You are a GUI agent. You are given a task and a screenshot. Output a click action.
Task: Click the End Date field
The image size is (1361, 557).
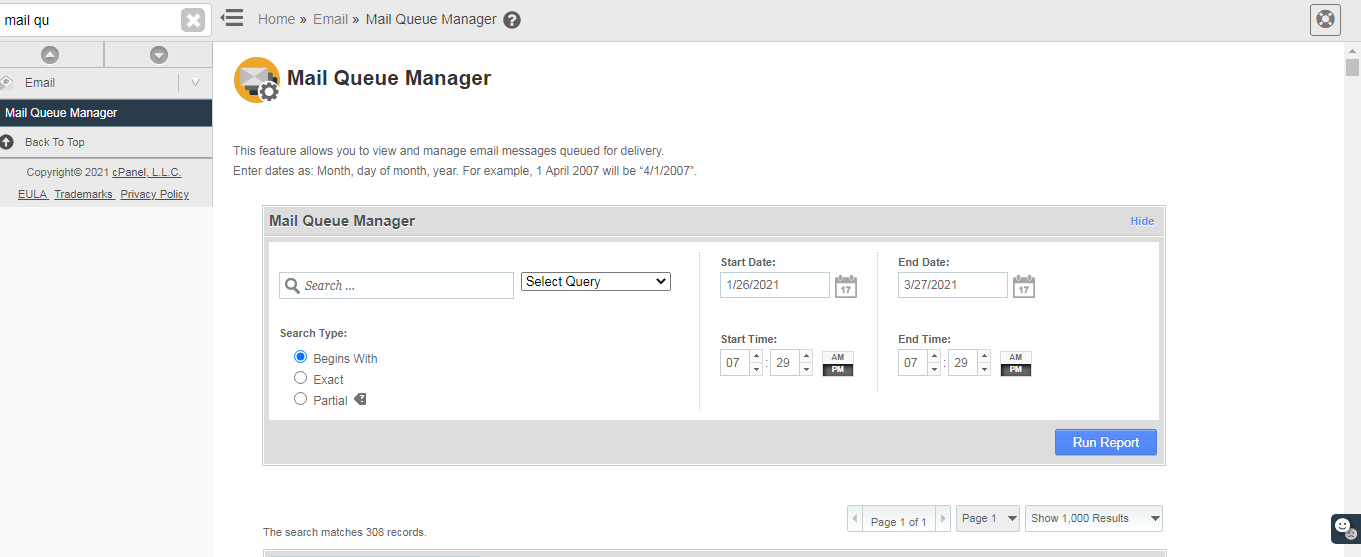click(953, 285)
